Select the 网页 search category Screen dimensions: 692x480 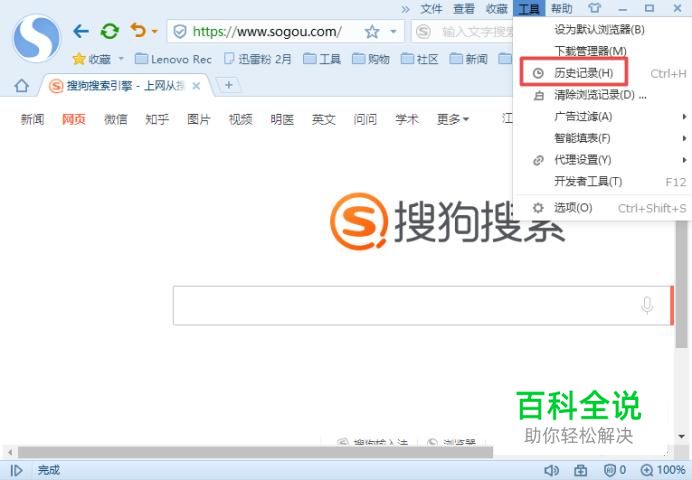74,119
